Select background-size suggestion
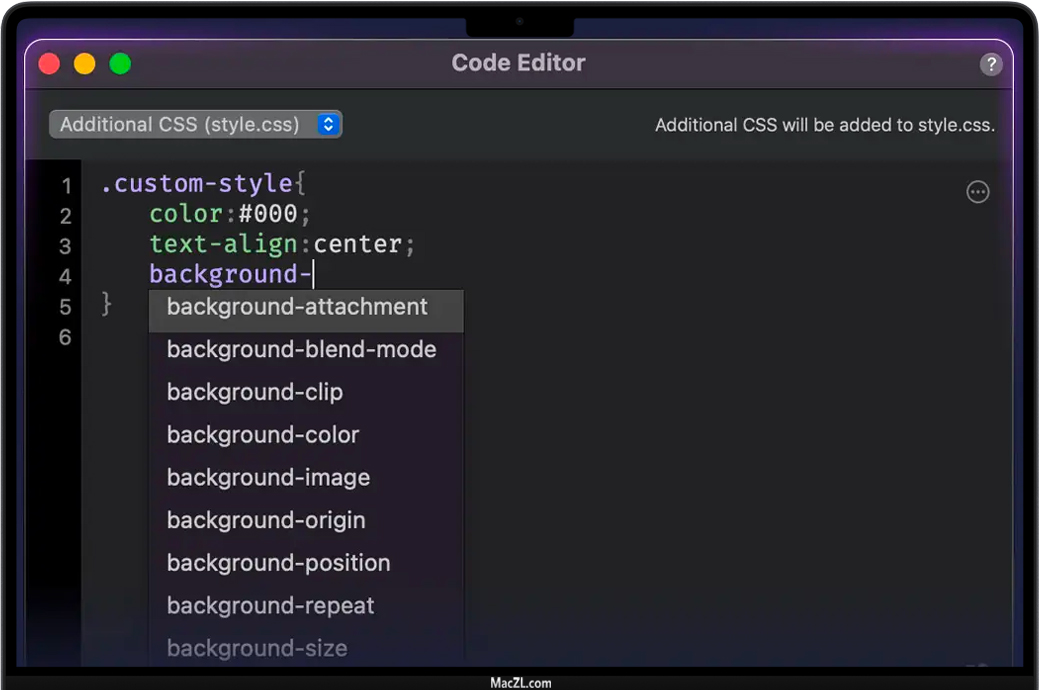This screenshot has width=1040, height=690. point(257,648)
